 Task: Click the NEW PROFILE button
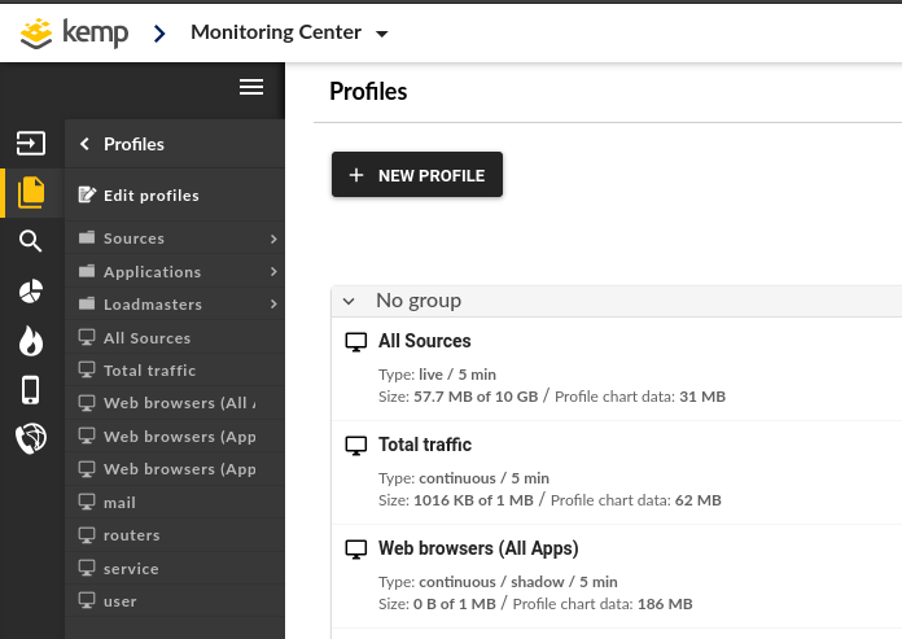click(x=417, y=175)
